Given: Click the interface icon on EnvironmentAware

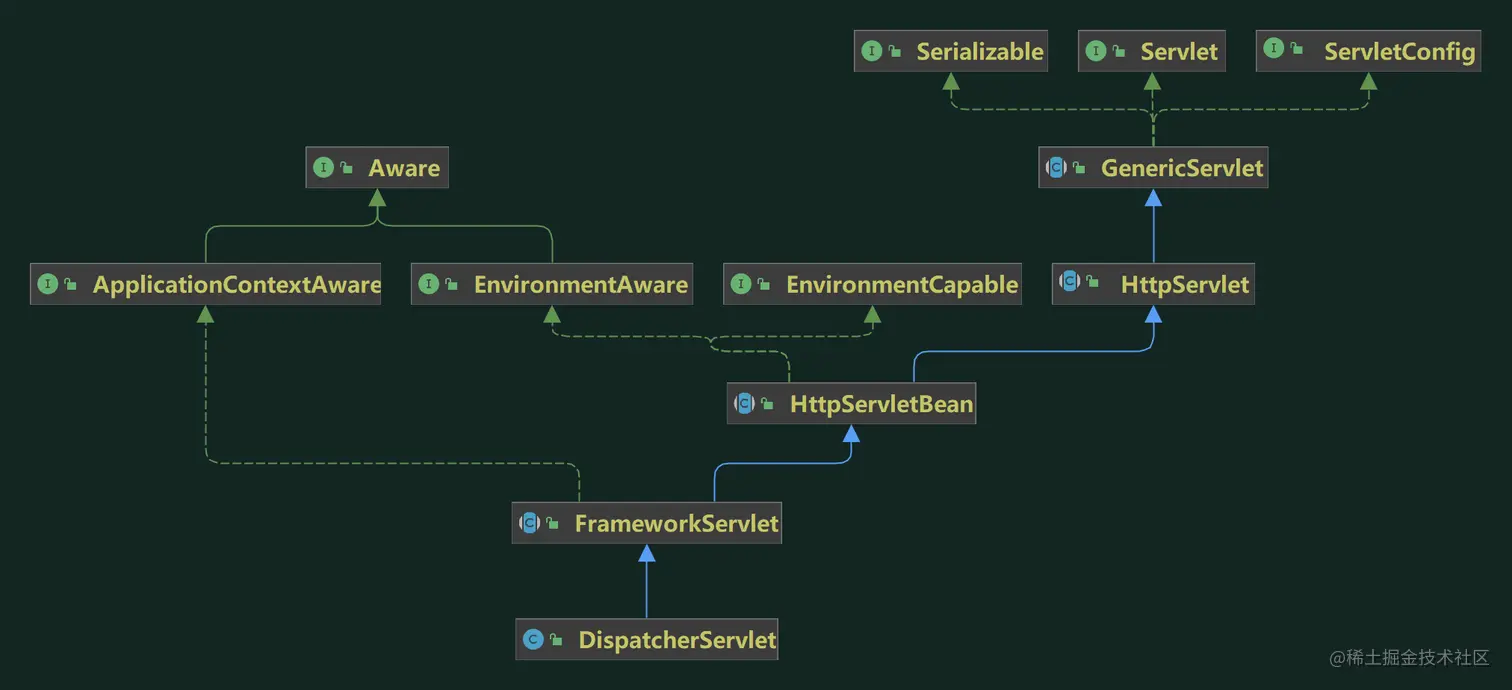Looking at the screenshot, I should pos(428,284).
